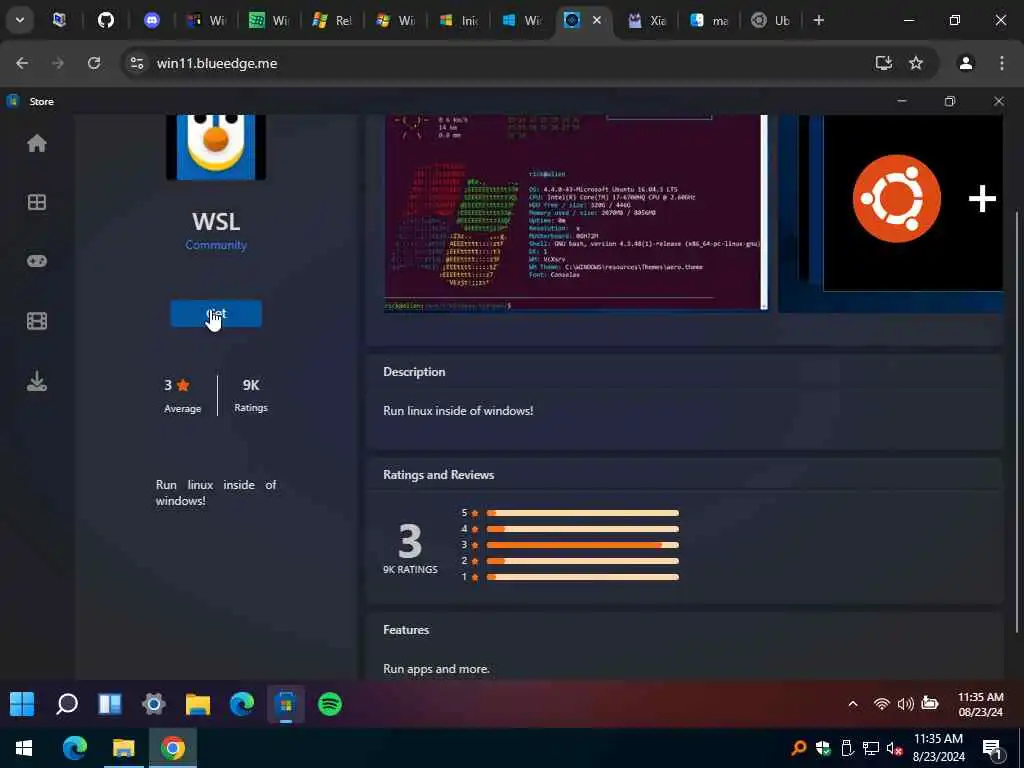Open the Chrome three-dot menu

1002,63
